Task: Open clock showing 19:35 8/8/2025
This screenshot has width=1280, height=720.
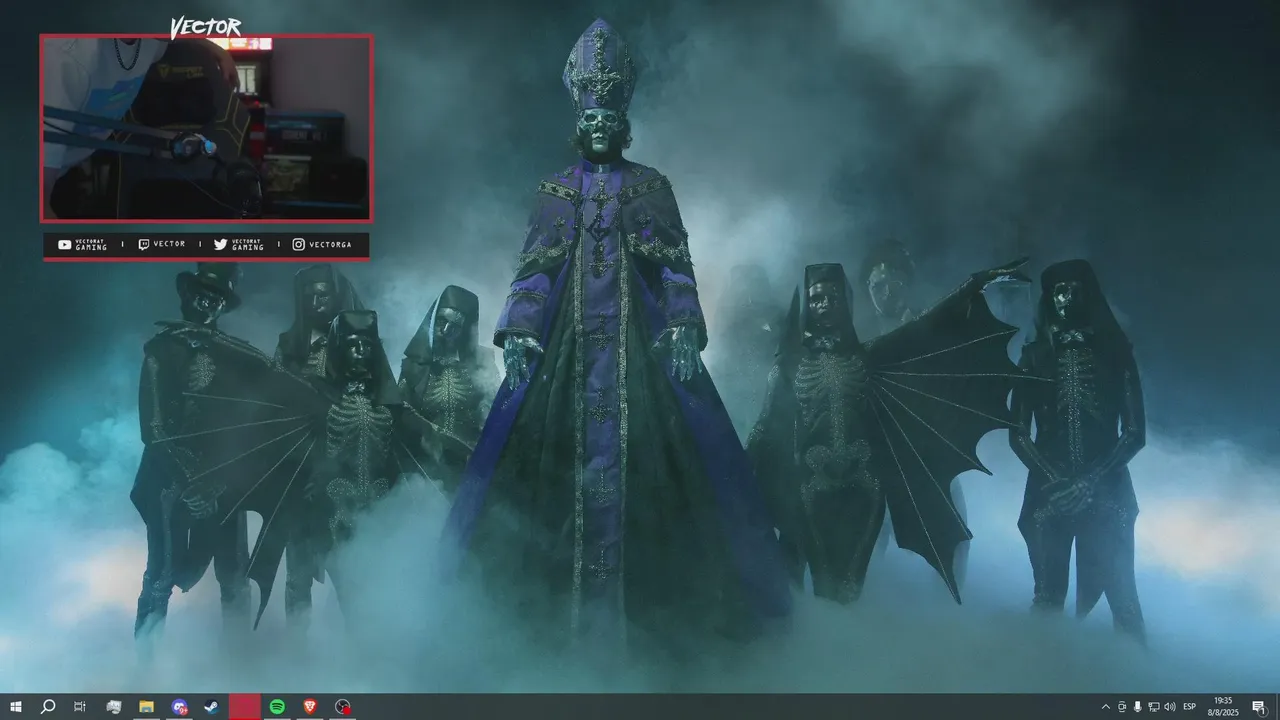Action: [x=1222, y=707]
